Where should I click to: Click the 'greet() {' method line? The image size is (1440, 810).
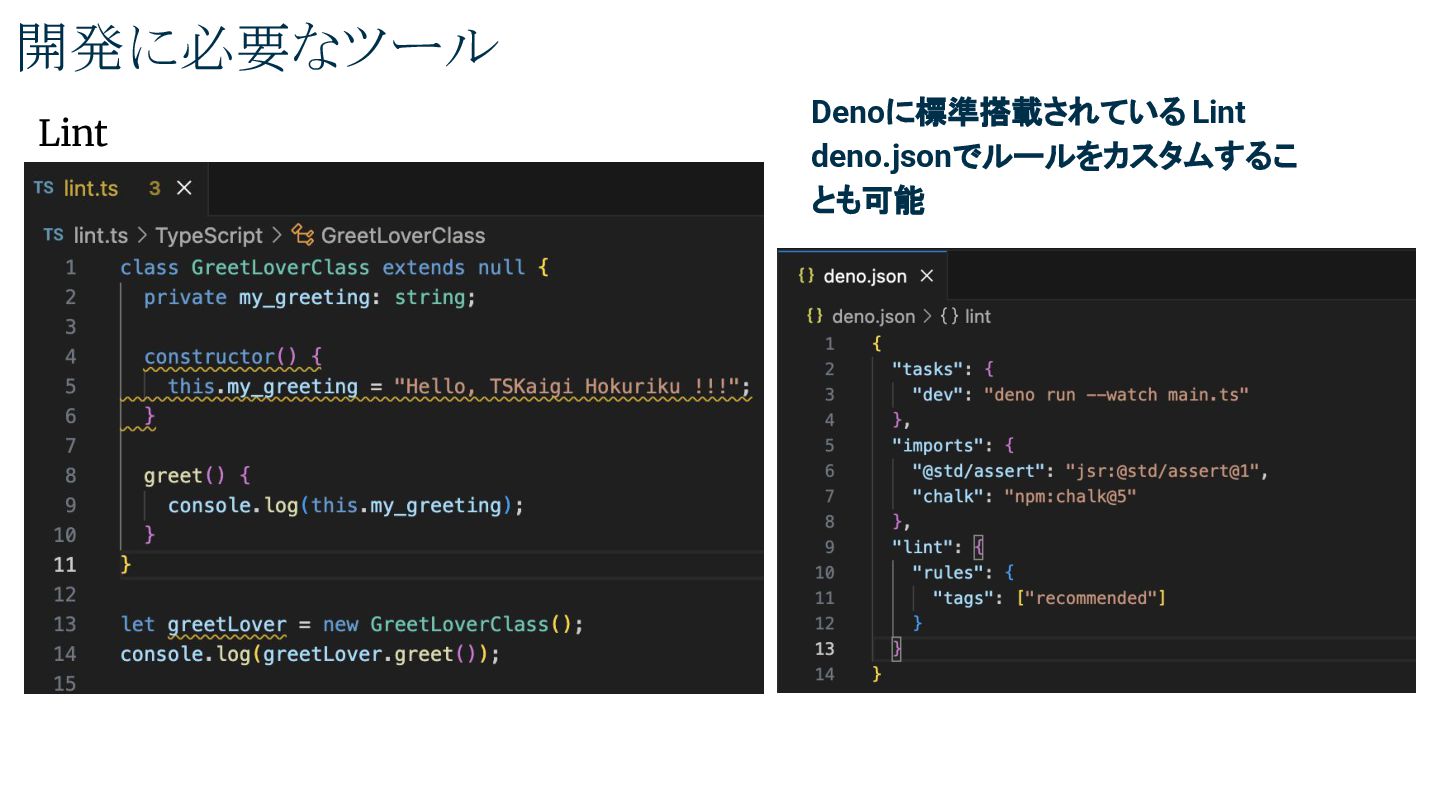(x=197, y=476)
